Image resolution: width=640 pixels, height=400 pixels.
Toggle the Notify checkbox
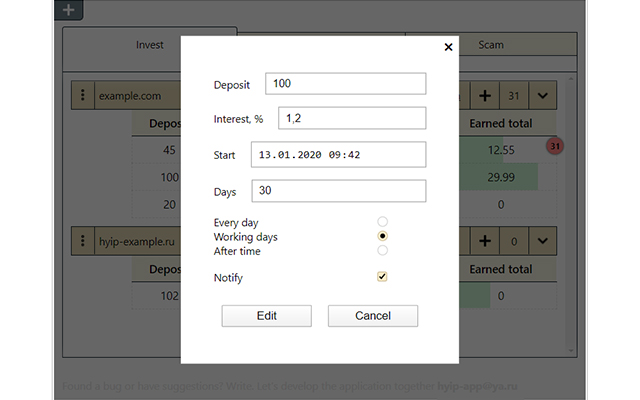pos(382,277)
